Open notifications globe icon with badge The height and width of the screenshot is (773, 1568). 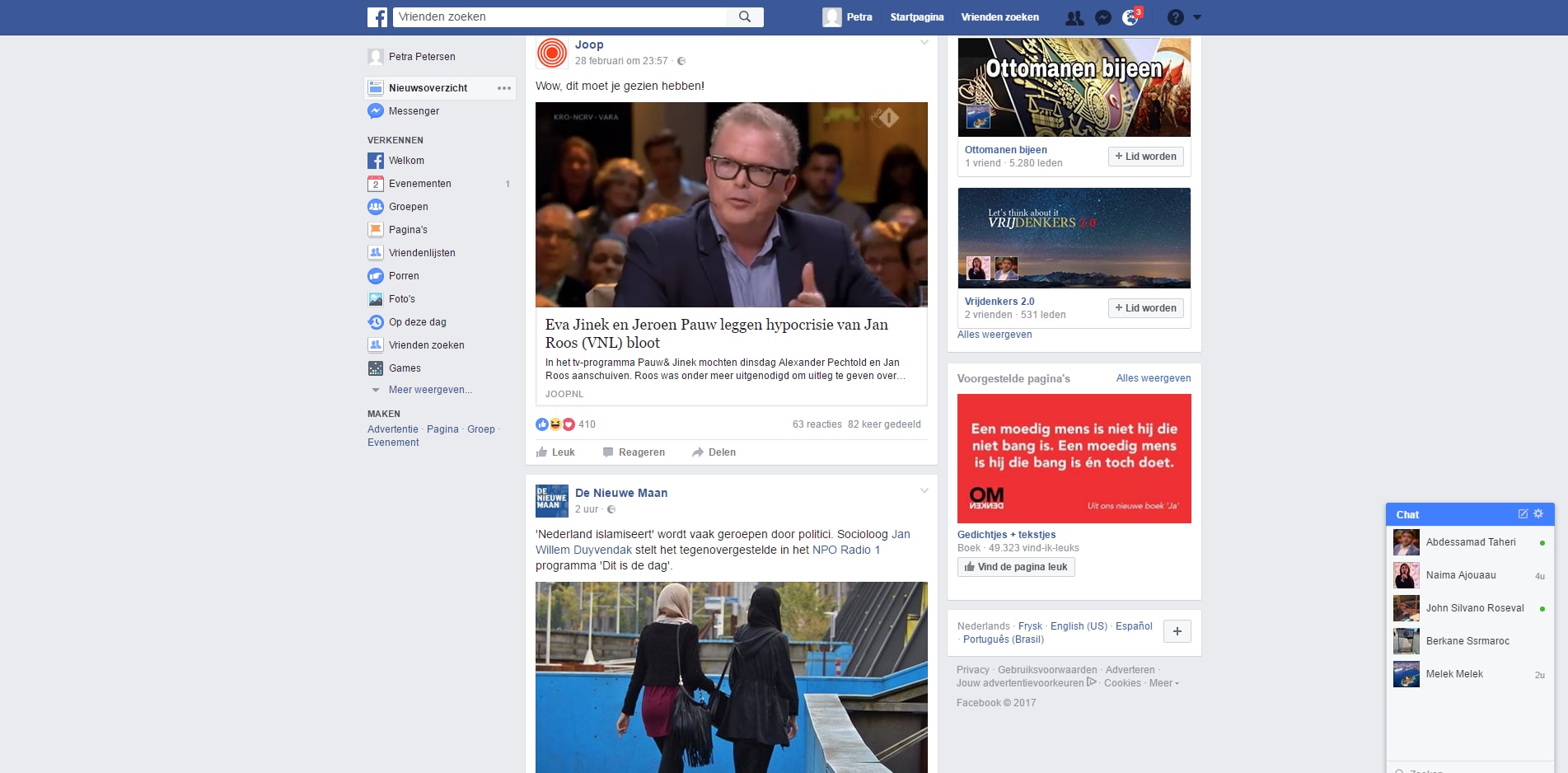click(x=1130, y=17)
